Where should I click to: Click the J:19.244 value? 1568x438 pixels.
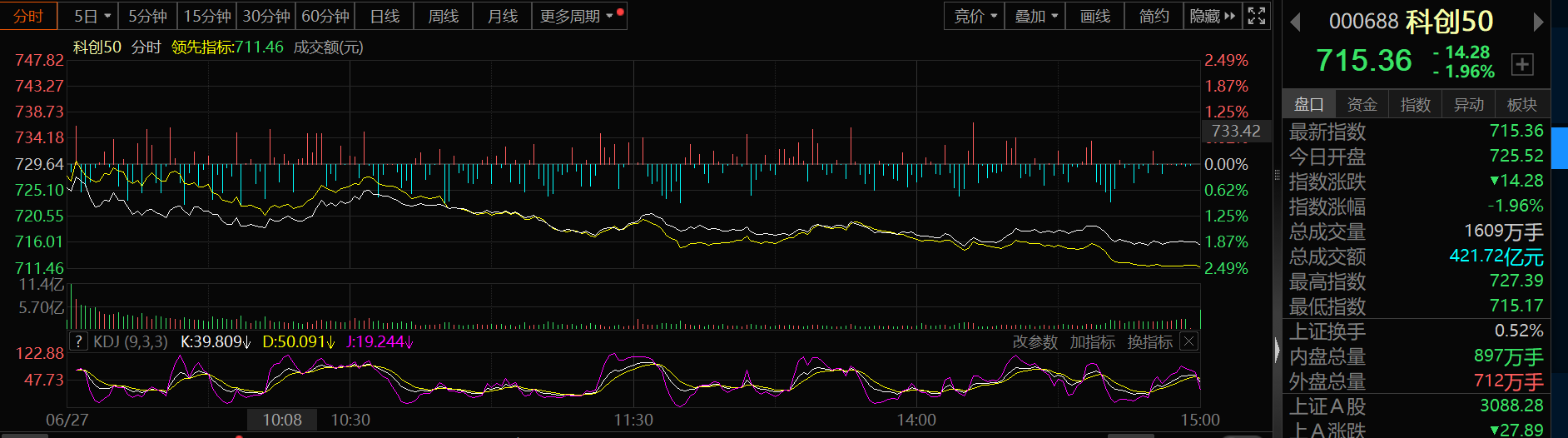click(380, 341)
